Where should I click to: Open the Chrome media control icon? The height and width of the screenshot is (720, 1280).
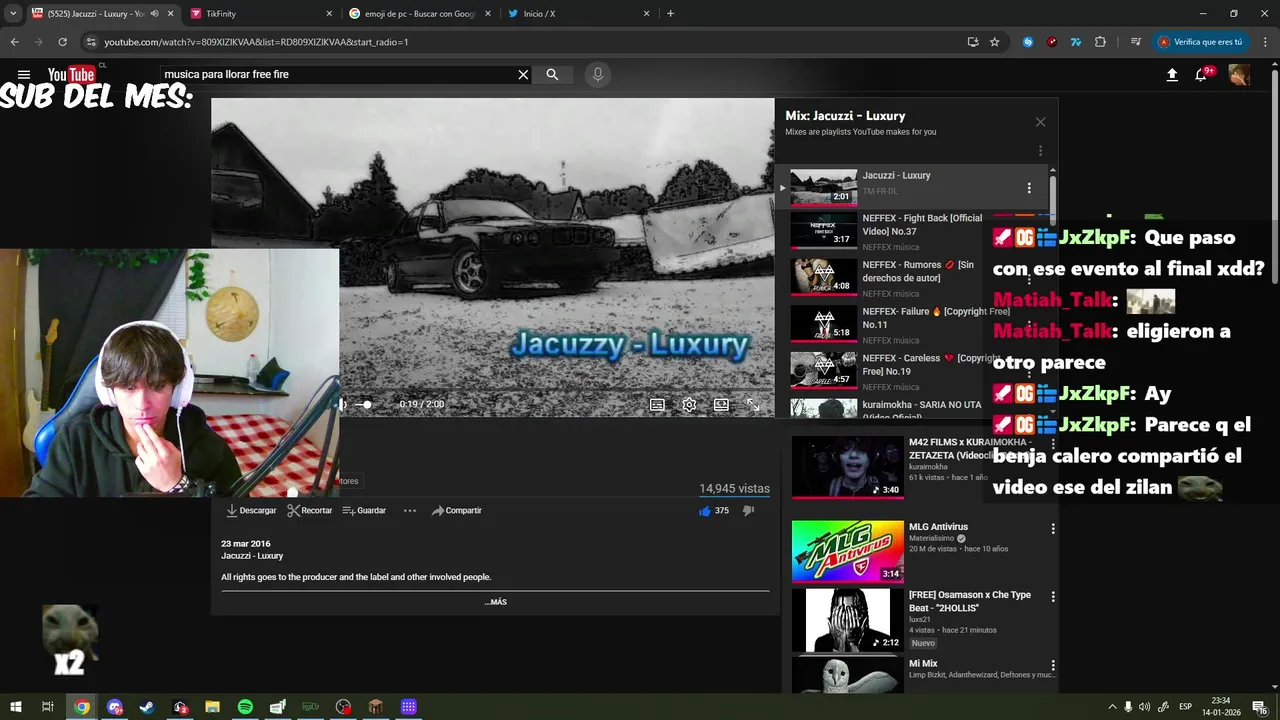[1136, 42]
